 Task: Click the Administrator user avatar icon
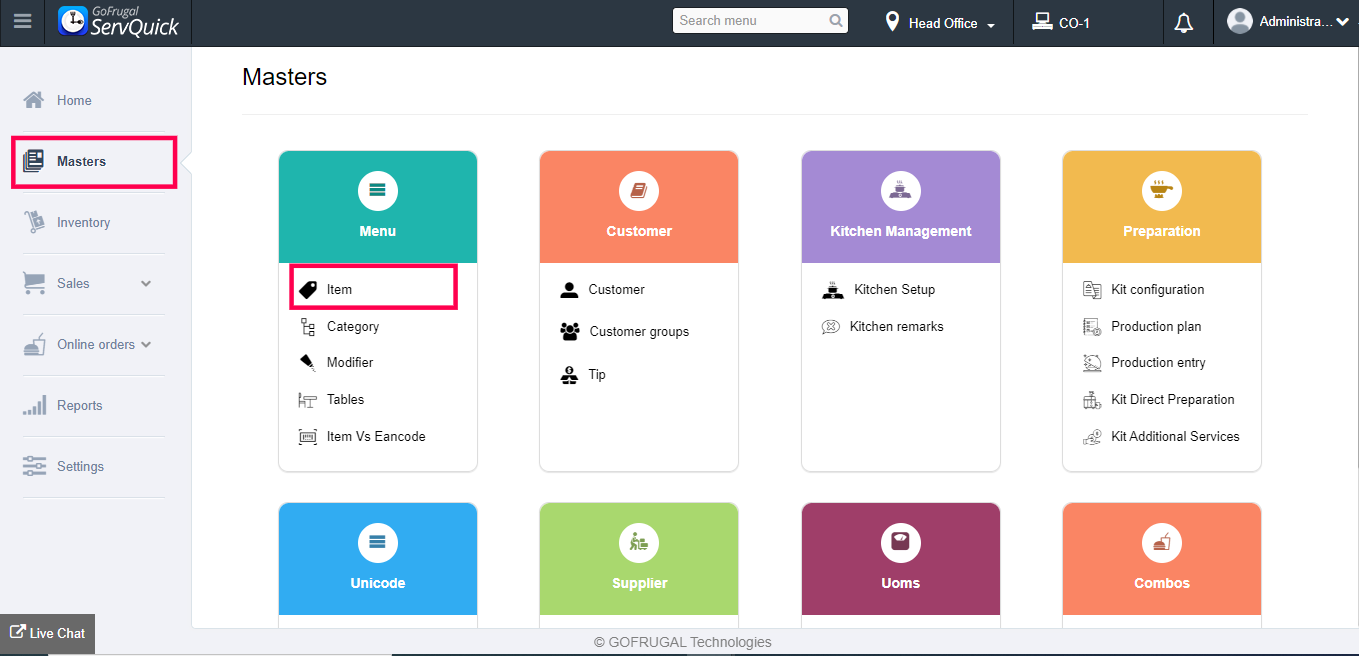(x=1239, y=21)
